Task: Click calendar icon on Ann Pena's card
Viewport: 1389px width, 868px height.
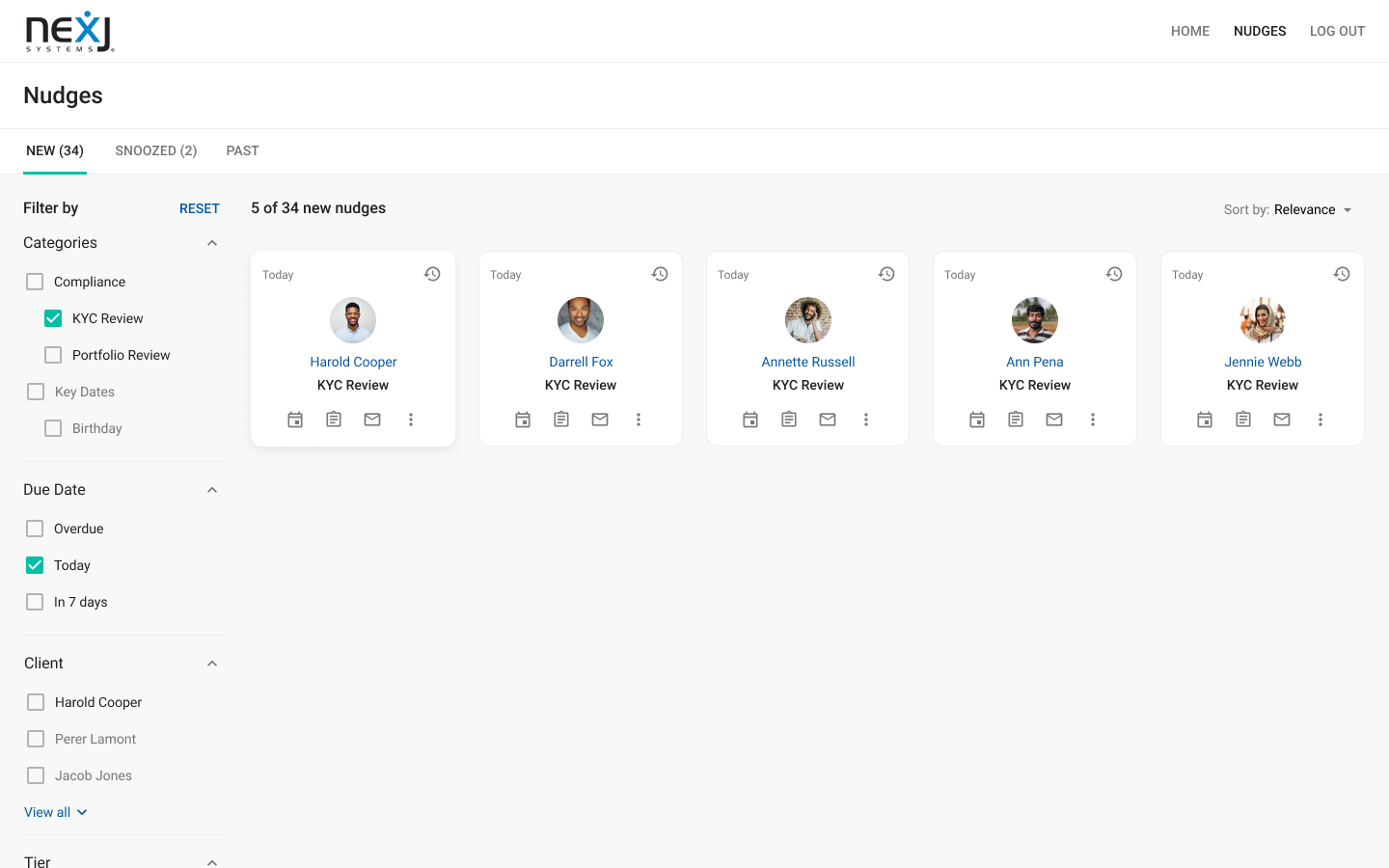Action: tap(977, 420)
